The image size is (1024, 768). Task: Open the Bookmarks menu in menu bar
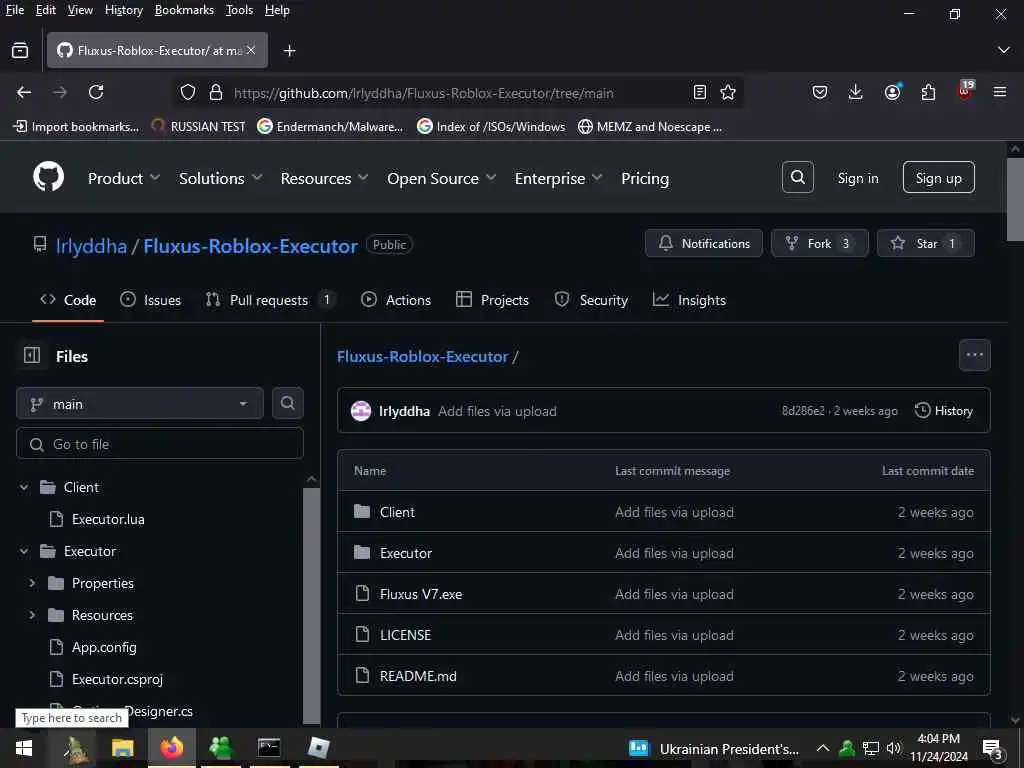[x=184, y=10]
